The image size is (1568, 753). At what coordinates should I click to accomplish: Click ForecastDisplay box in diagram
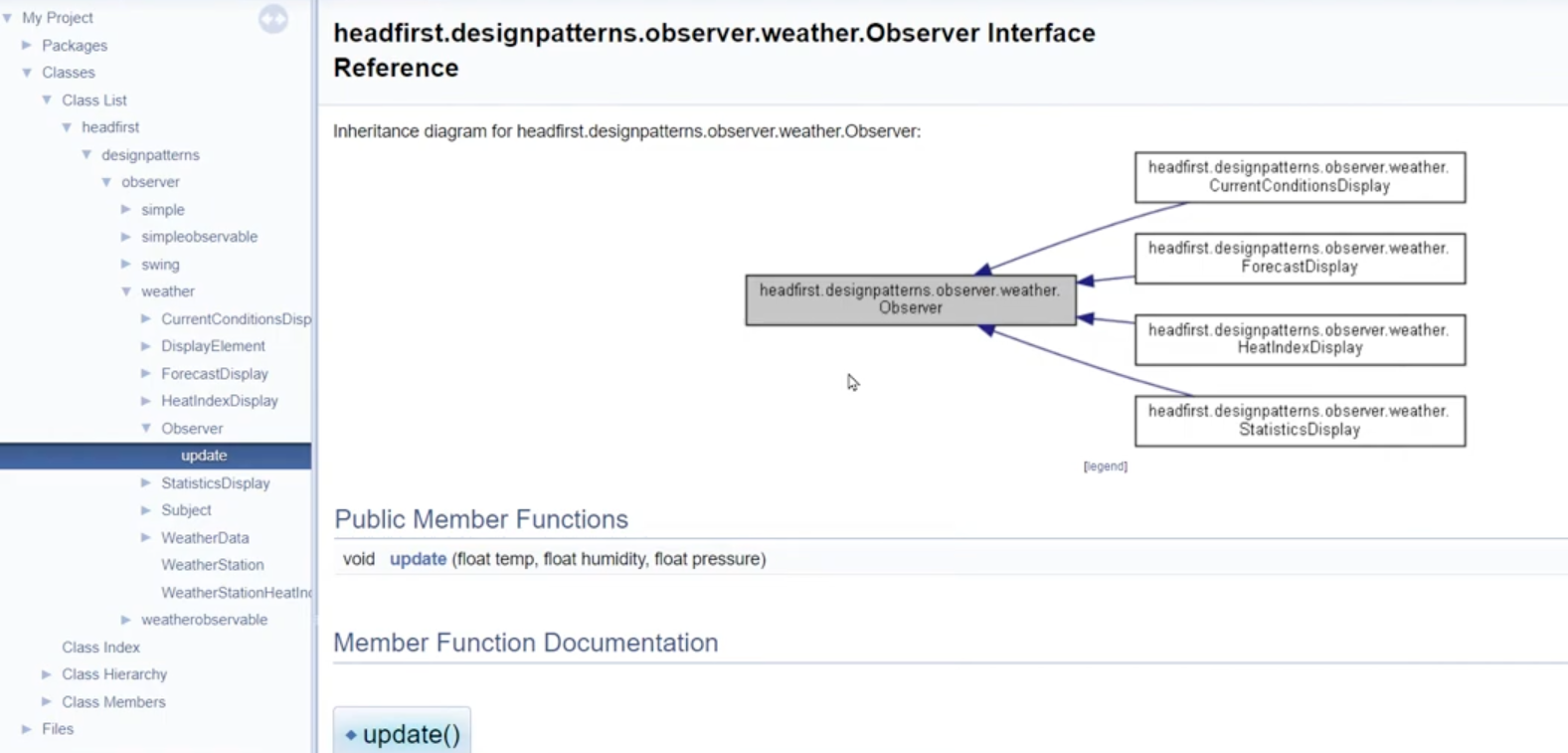(x=1300, y=258)
